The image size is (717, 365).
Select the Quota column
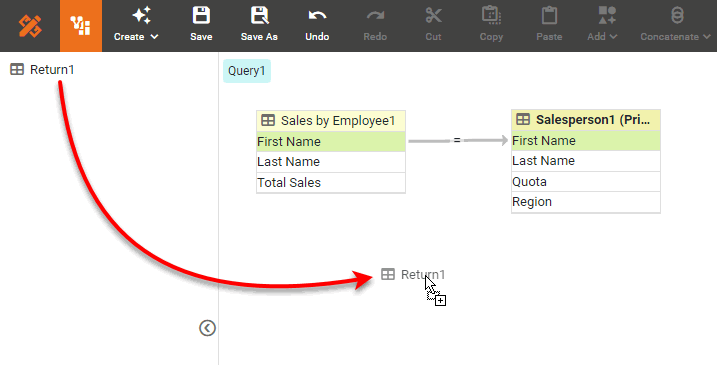click(586, 182)
